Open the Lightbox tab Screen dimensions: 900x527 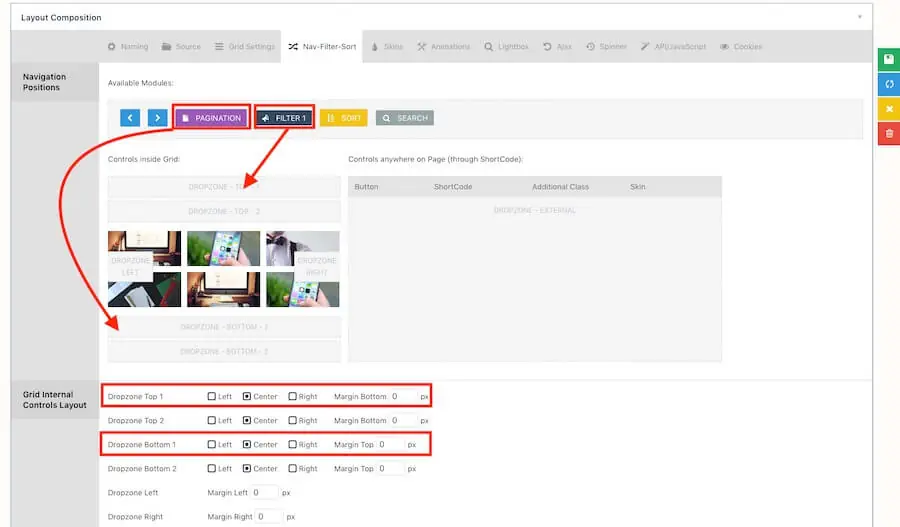pos(506,46)
